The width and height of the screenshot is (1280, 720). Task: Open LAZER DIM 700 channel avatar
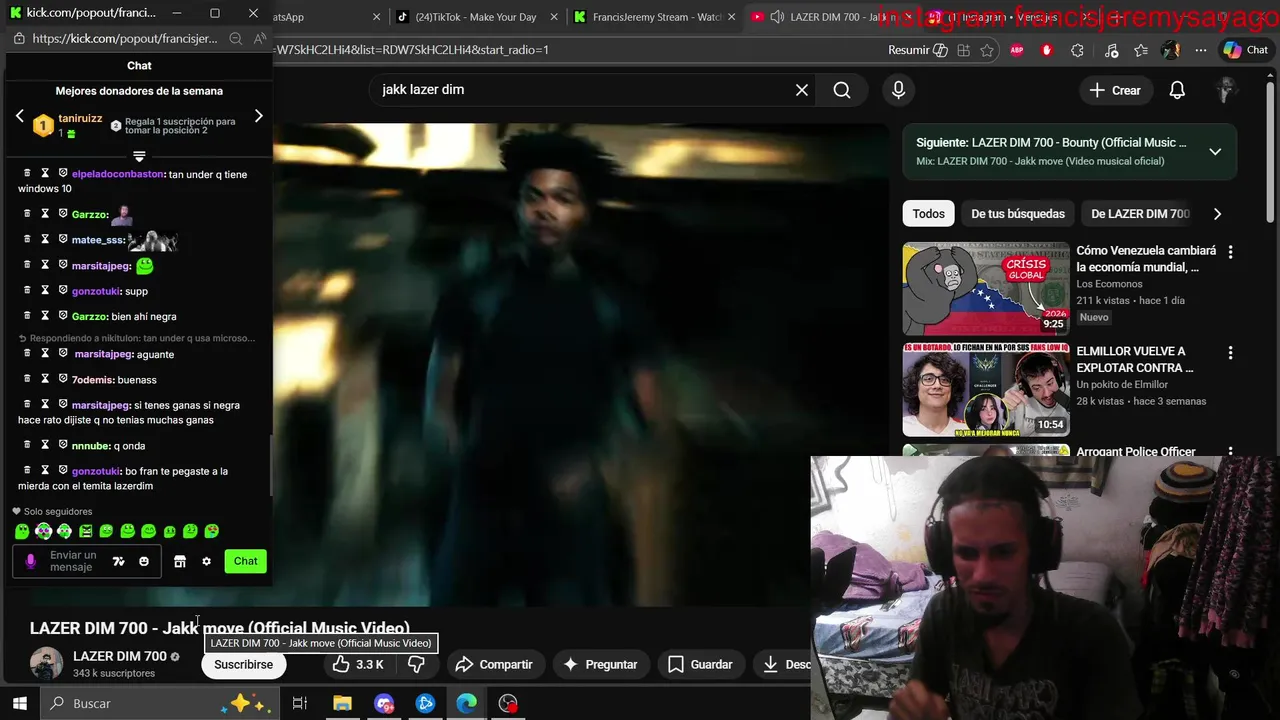(46, 664)
